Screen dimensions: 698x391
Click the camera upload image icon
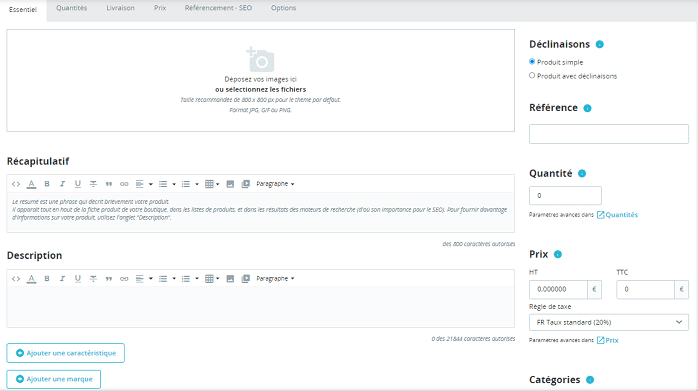click(260, 59)
